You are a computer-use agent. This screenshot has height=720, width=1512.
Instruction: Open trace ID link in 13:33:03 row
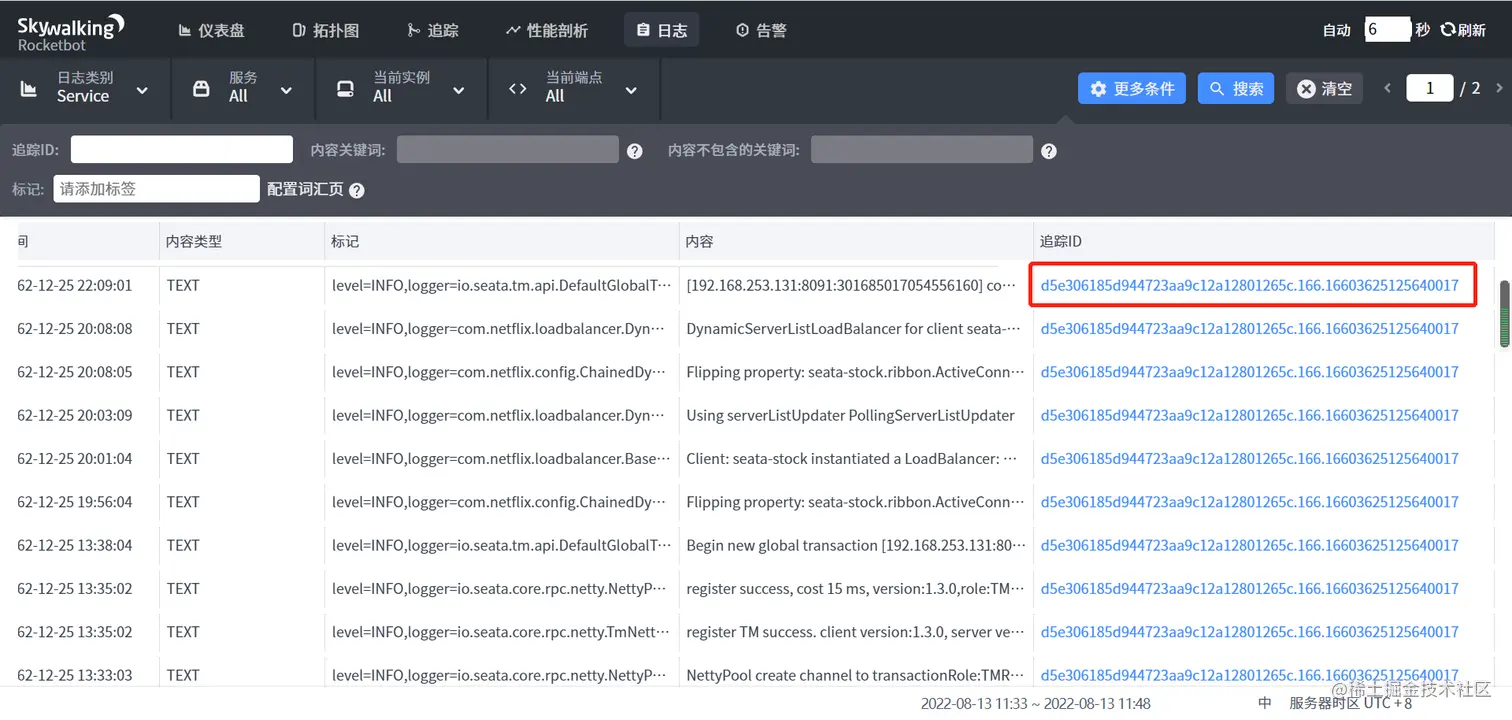[1249, 675]
